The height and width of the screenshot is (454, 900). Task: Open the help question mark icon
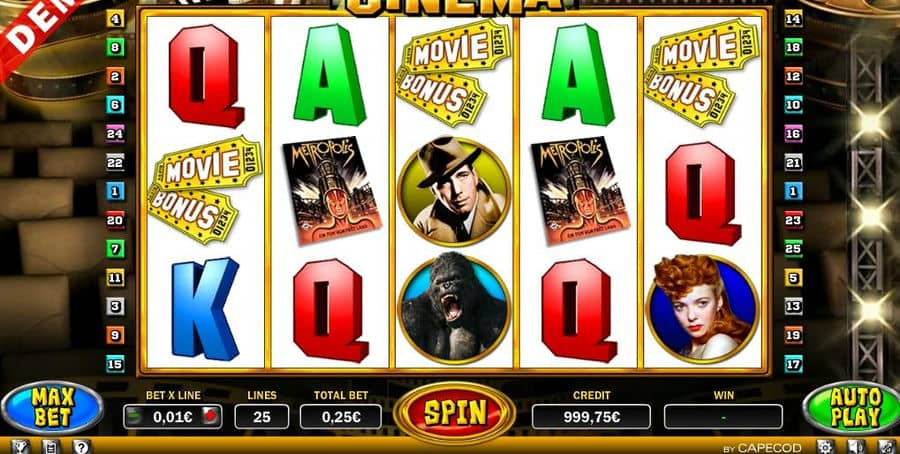pos(82,447)
